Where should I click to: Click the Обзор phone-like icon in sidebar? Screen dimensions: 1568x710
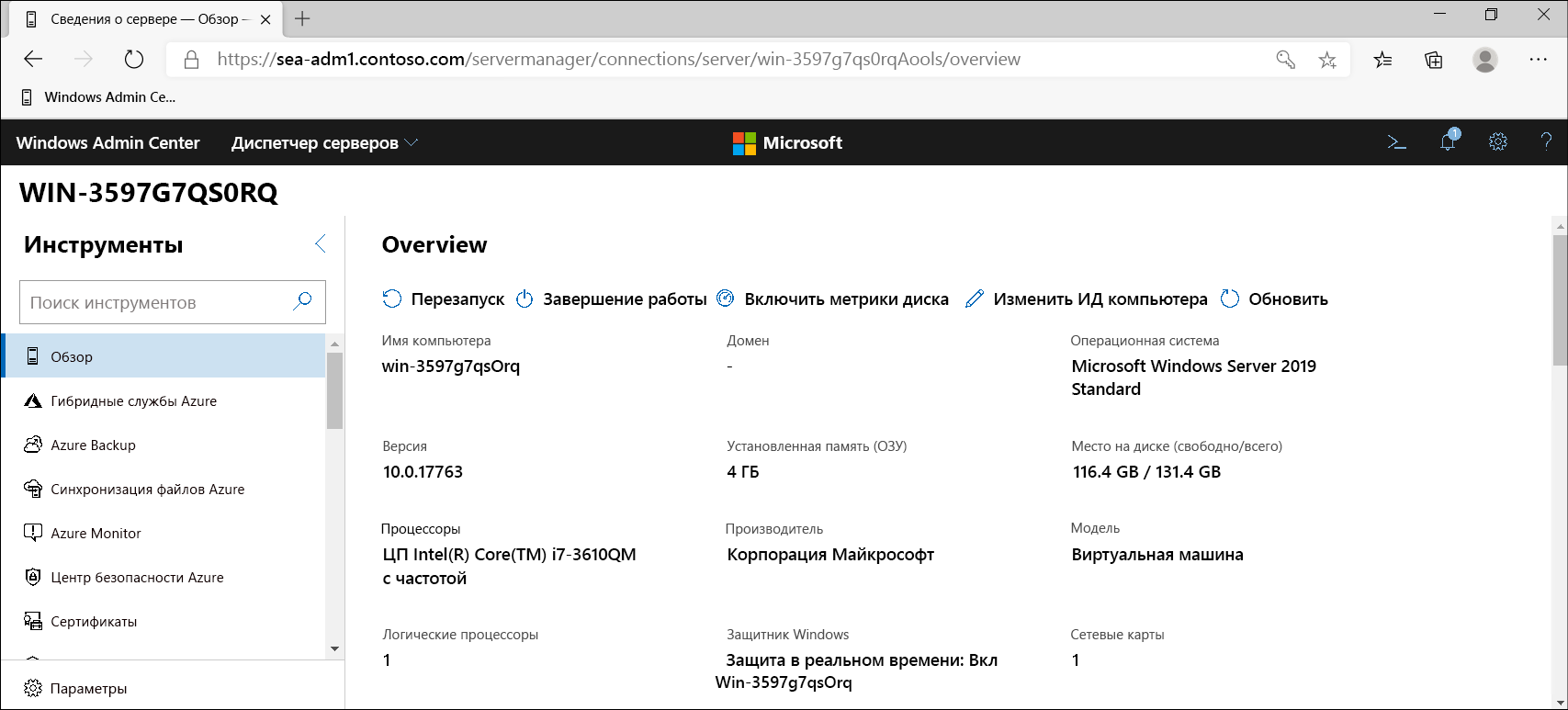(33, 356)
